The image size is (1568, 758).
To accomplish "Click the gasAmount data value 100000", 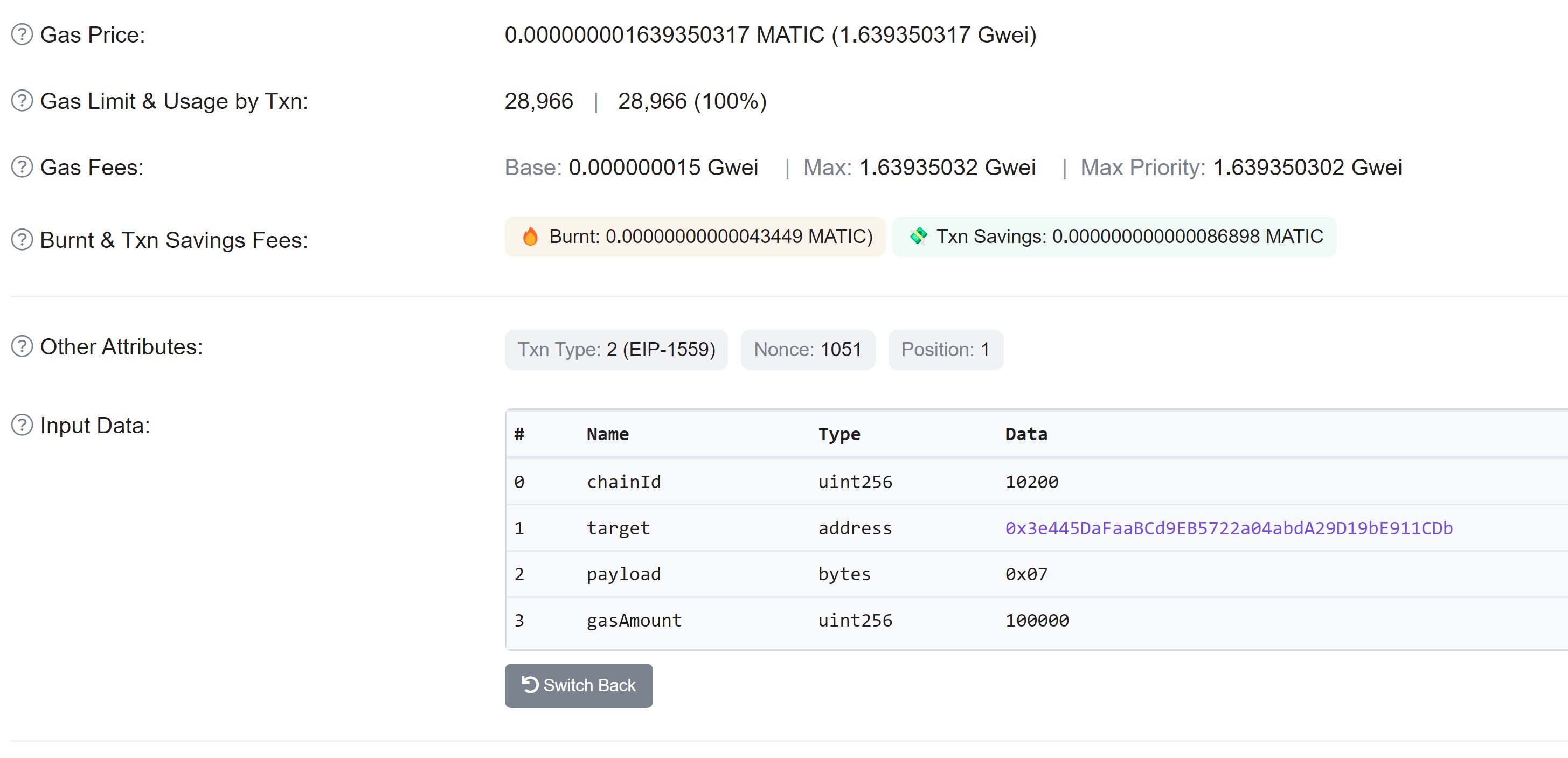I will click(1037, 621).
